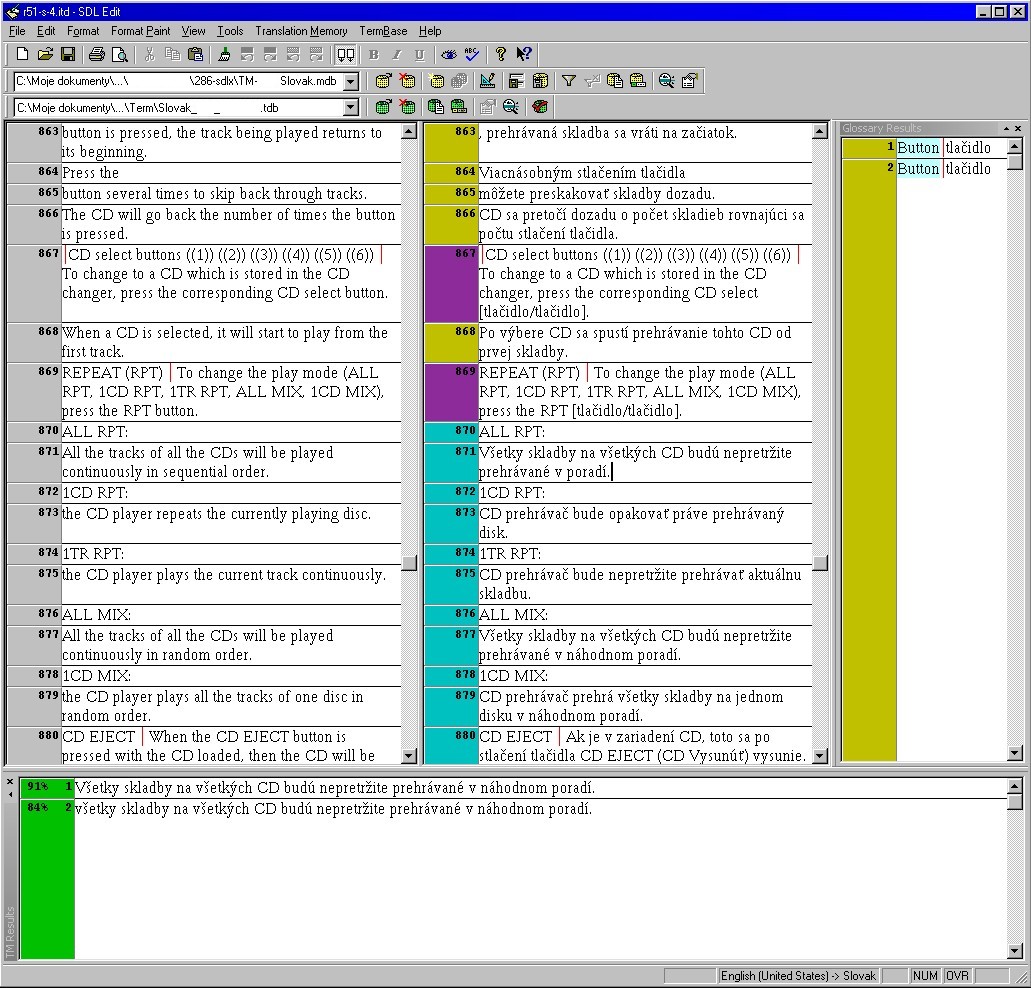Run the ABC spell check icon
This screenshot has width=1031, height=988.
point(471,55)
